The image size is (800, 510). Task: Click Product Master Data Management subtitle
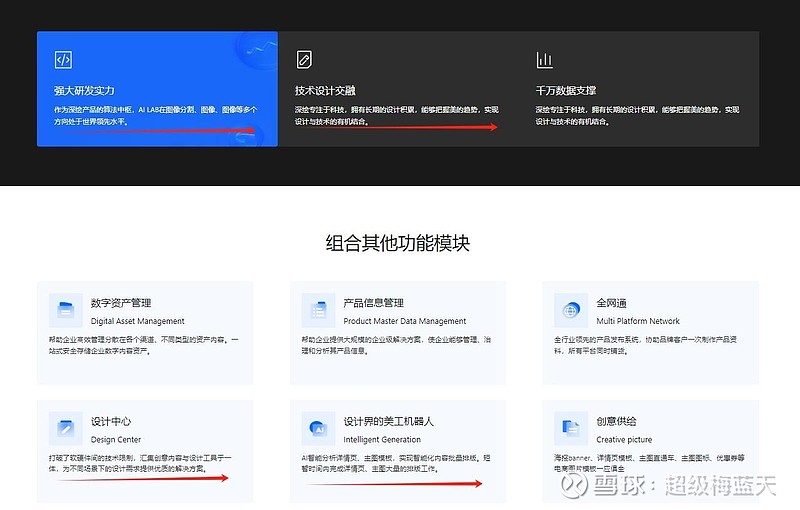[405, 321]
